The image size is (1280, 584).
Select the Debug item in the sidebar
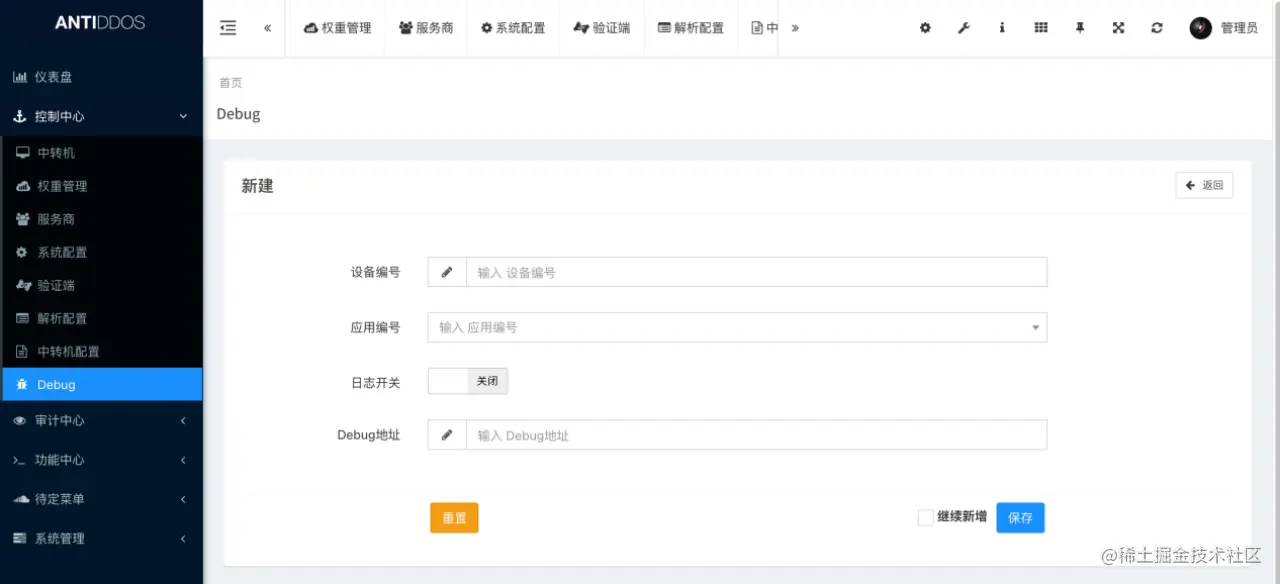(101, 384)
